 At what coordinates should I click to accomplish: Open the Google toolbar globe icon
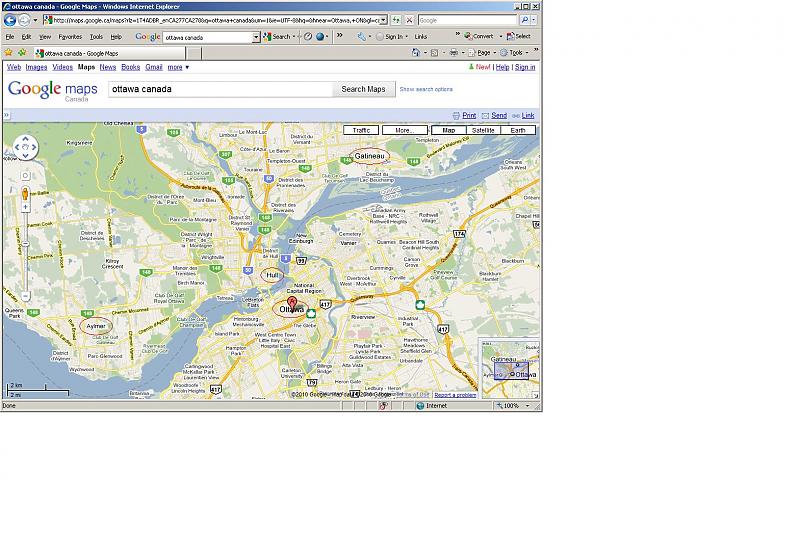(320, 37)
